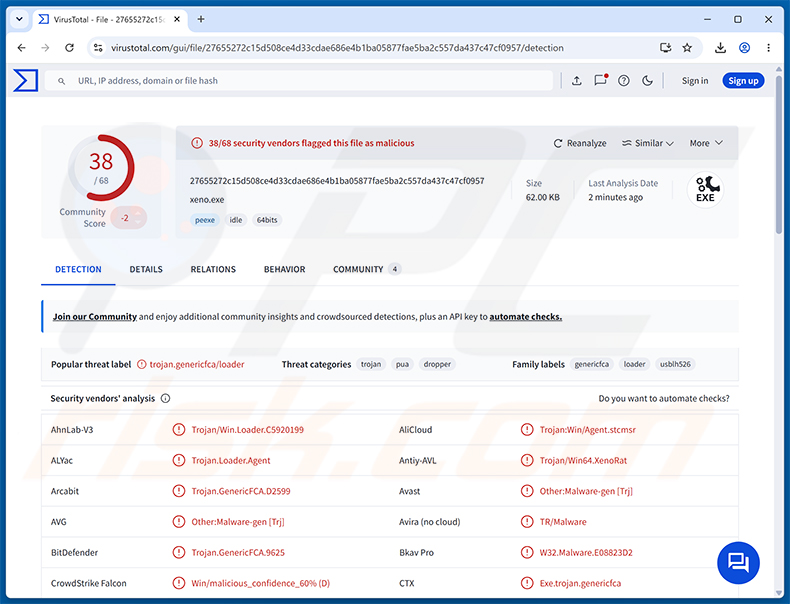Click the Join our Community link
Image resolution: width=790 pixels, height=604 pixels.
point(95,317)
